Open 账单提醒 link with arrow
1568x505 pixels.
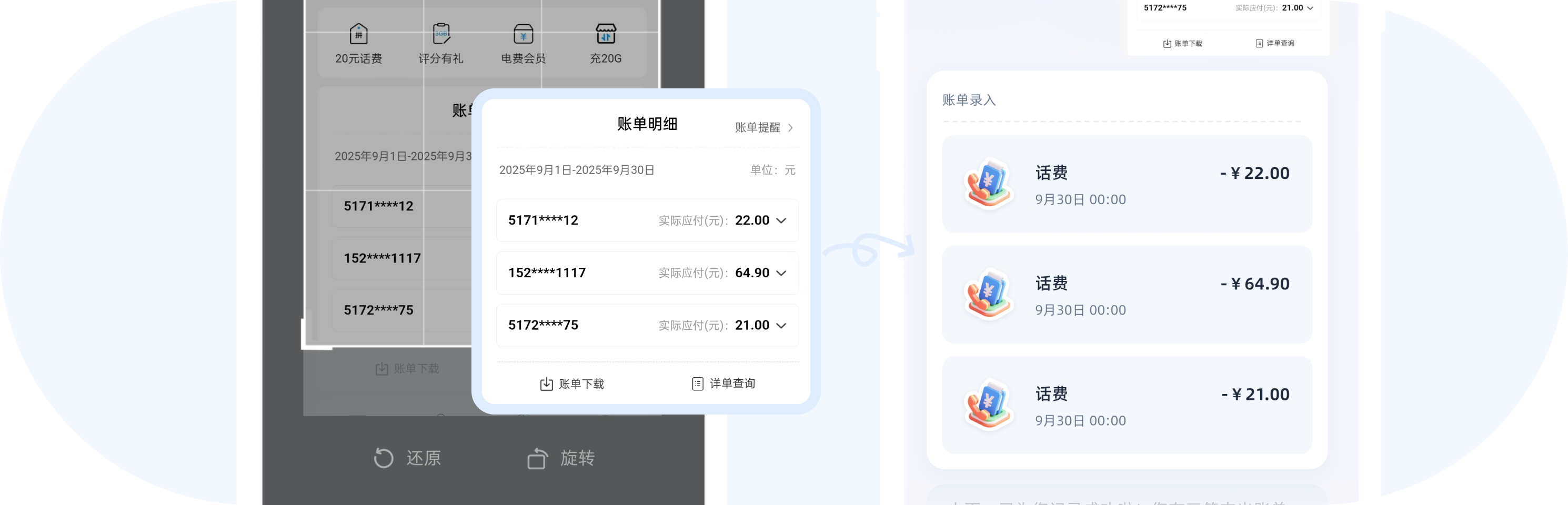(x=764, y=127)
